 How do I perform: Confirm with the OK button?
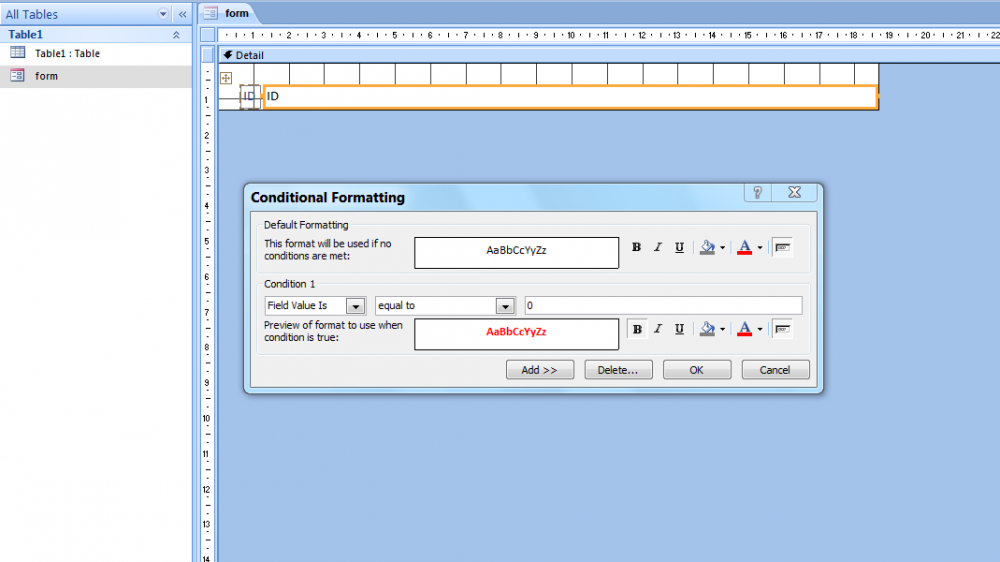click(696, 370)
